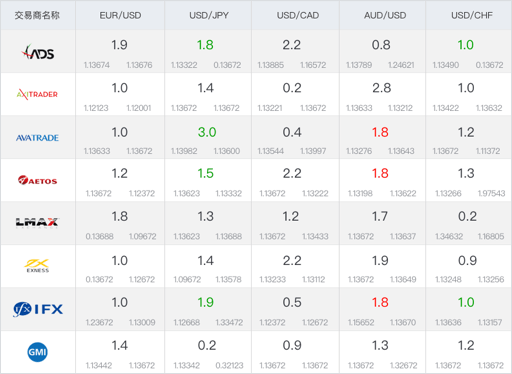512x374 pixels.
Task: Click the 交易商名称 column header
Action: 37,15
